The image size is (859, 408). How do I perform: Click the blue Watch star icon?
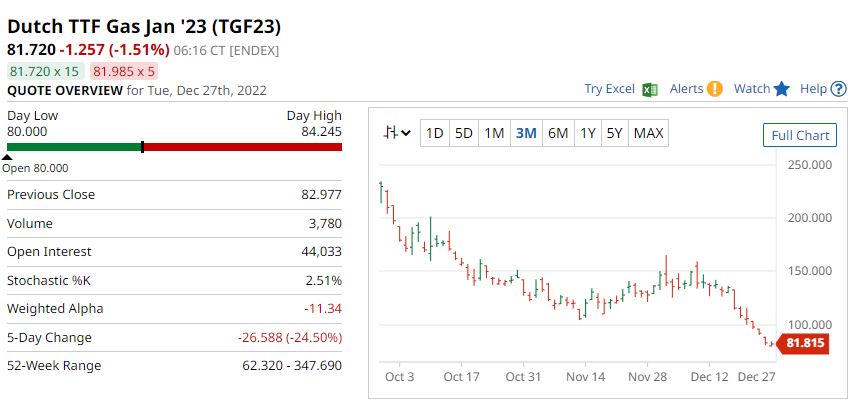tap(782, 89)
